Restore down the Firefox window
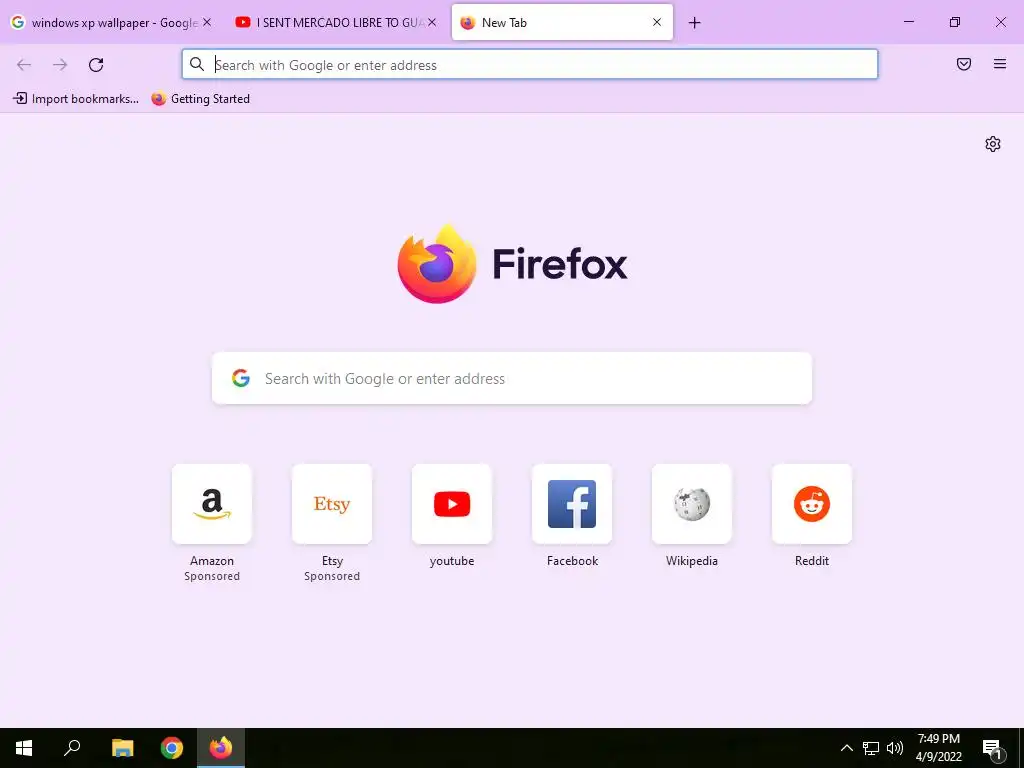 click(x=955, y=22)
